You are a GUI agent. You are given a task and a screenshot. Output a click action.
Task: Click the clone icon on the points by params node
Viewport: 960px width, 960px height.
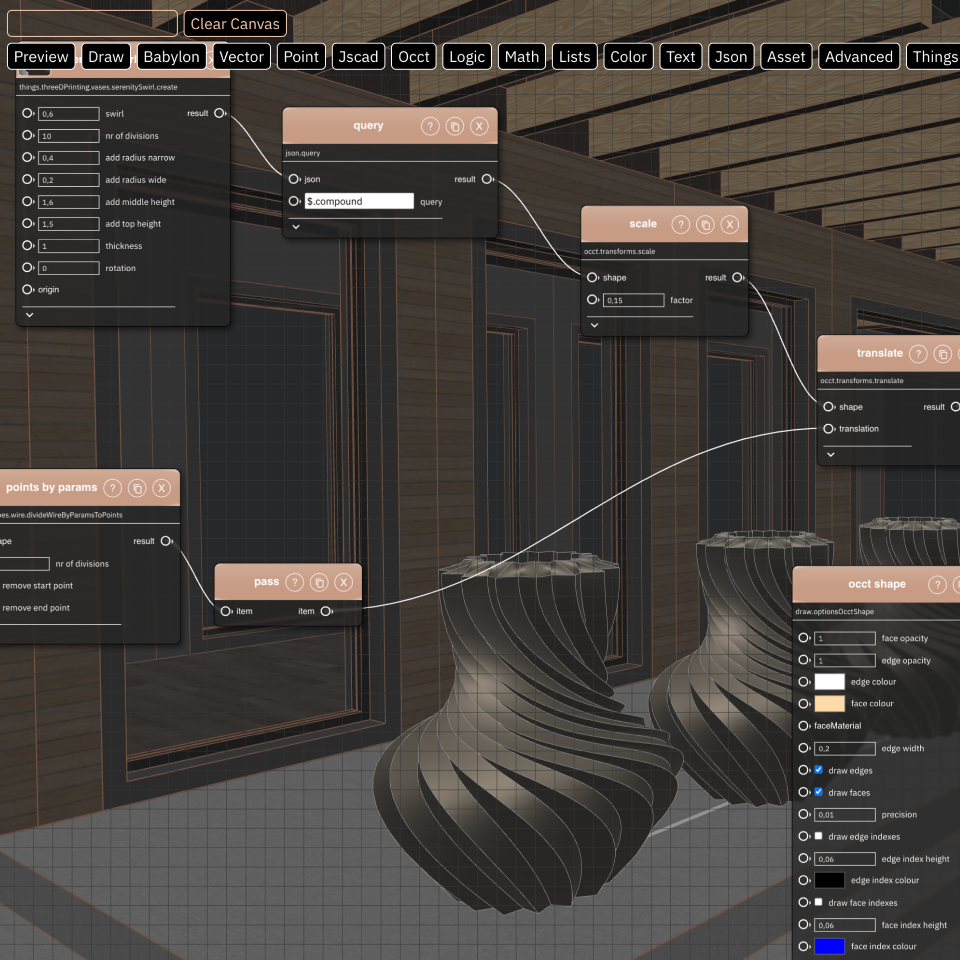[x=137, y=487]
